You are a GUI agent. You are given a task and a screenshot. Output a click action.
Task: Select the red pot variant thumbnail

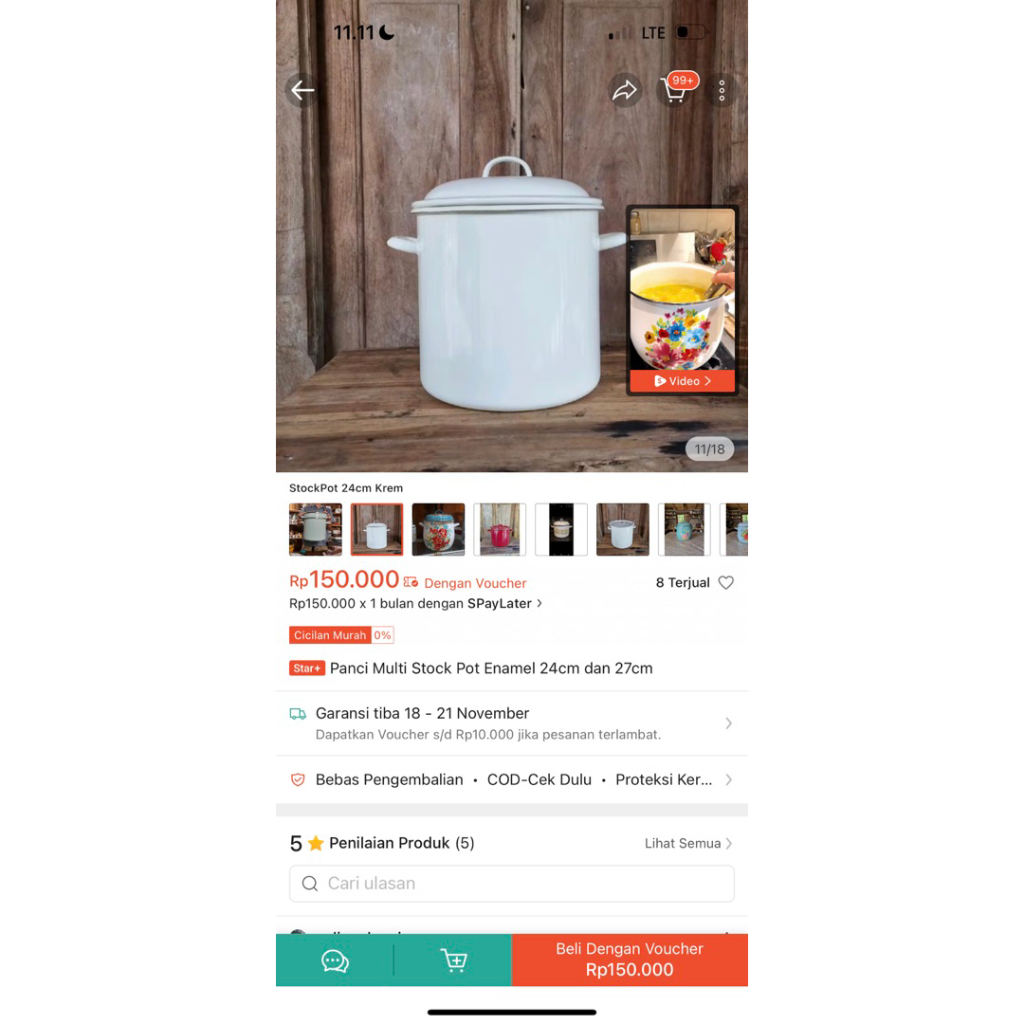(x=500, y=529)
